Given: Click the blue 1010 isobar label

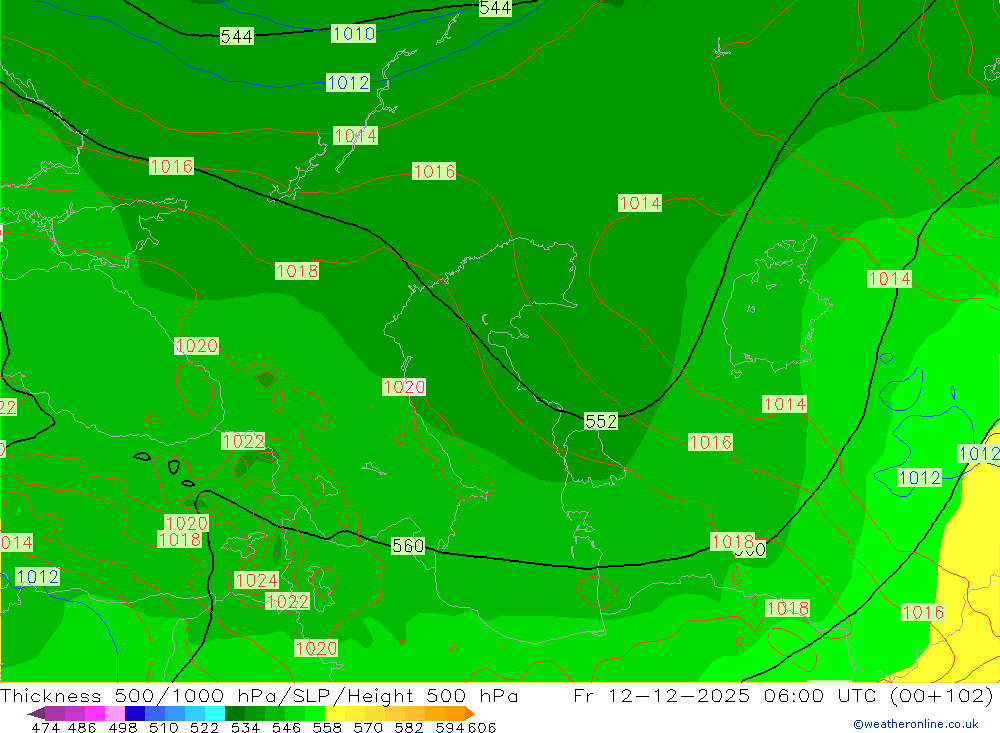Looking at the screenshot, I should pyautogui.click(x=353, y=33).
